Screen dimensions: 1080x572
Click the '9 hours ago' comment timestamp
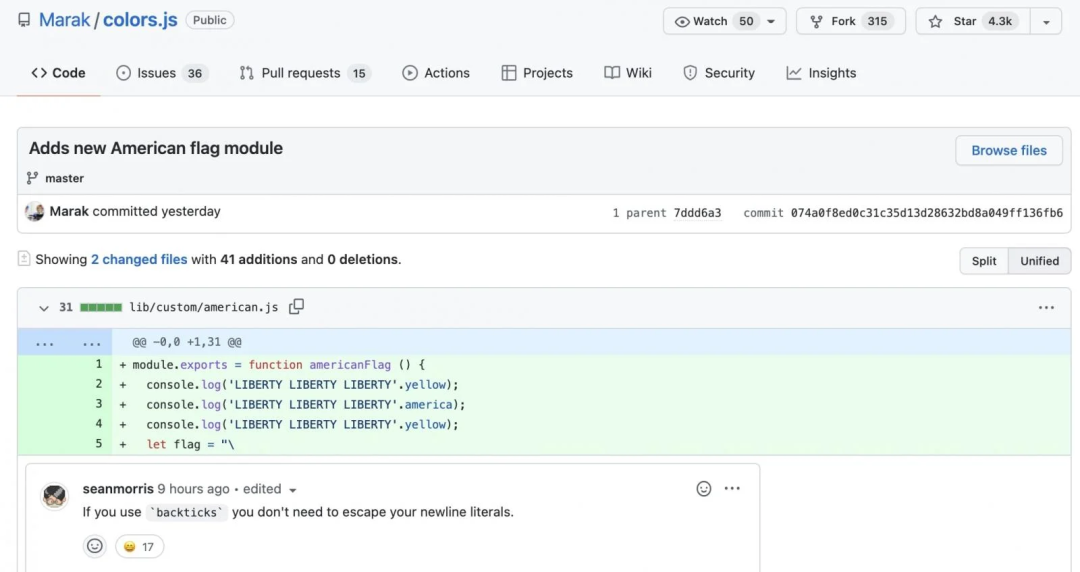[194, 489]
